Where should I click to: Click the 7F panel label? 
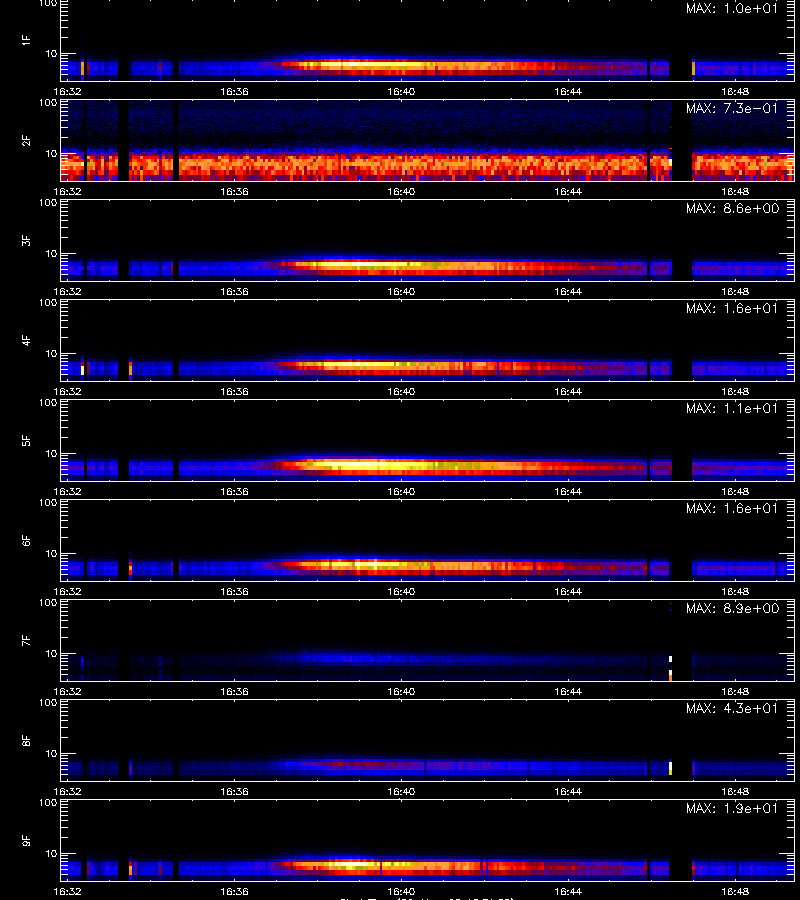pyautogui.click(x=26, y=641)
